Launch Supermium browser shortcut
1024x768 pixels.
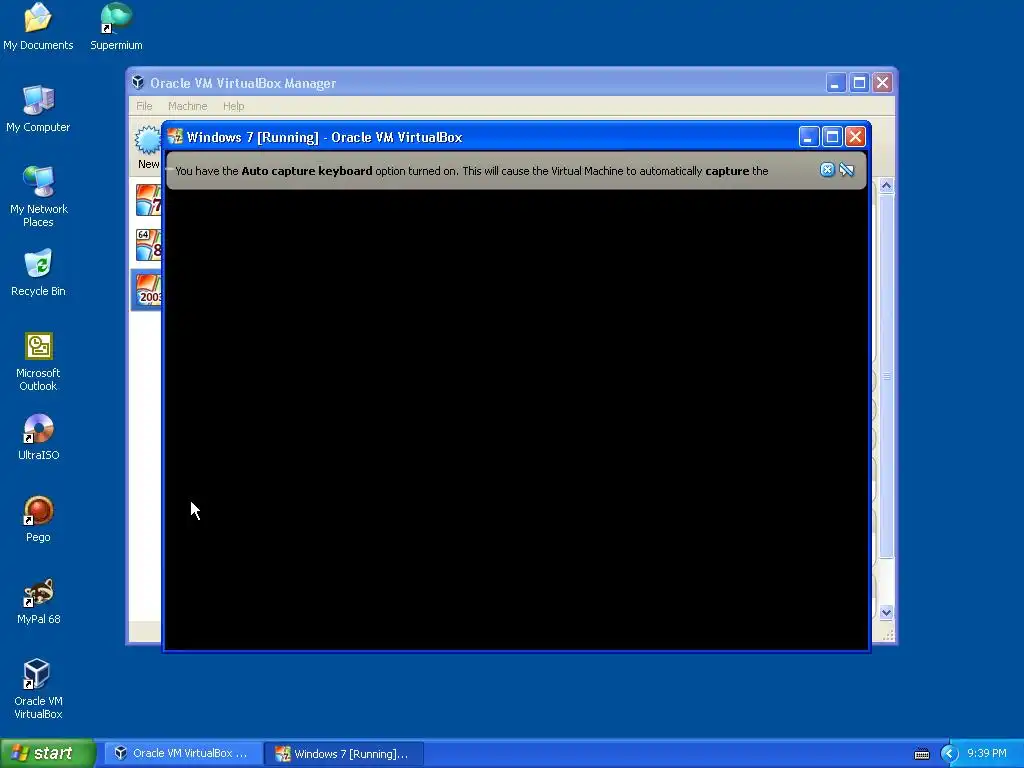point(116,27)
